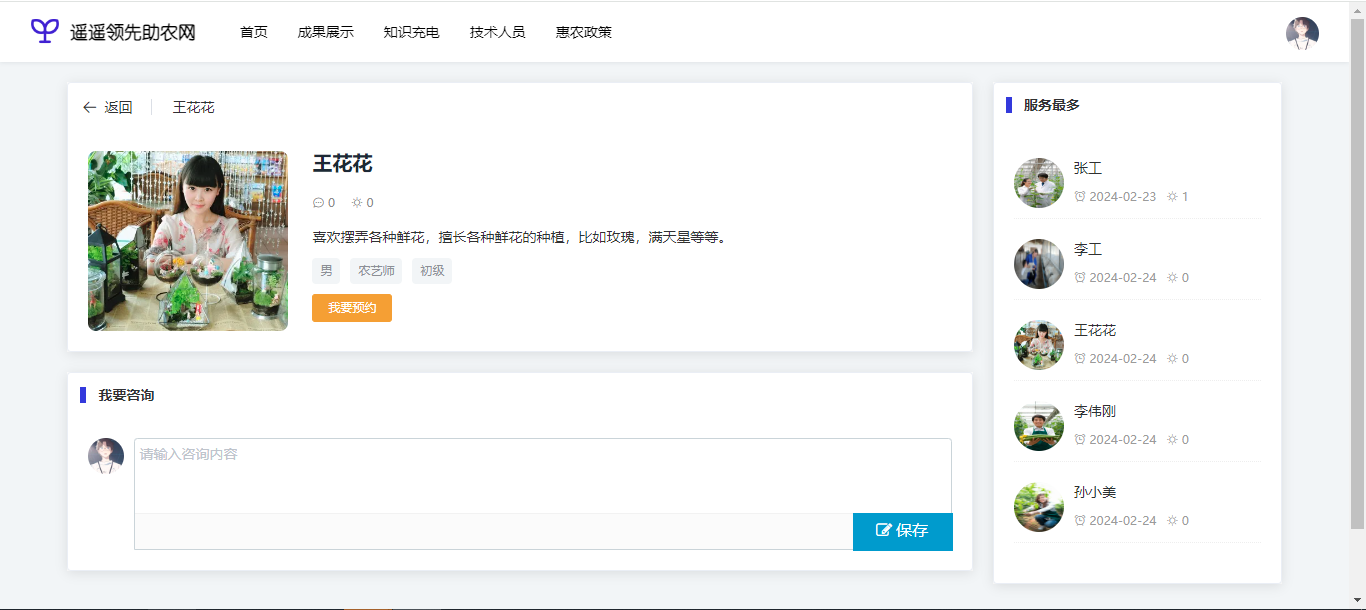Image resolution: width=1366 pixels, height=610 pixels.
Task: Focus the 请输入咨询内容 text area
Action: pyautogui.click(x=543, y=476)
